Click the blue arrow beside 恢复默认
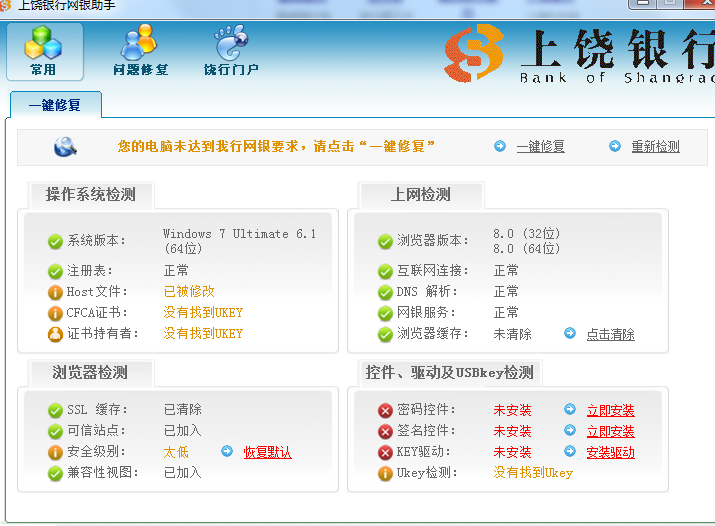This screenshot has height=526, width=715. coord(227,451)
